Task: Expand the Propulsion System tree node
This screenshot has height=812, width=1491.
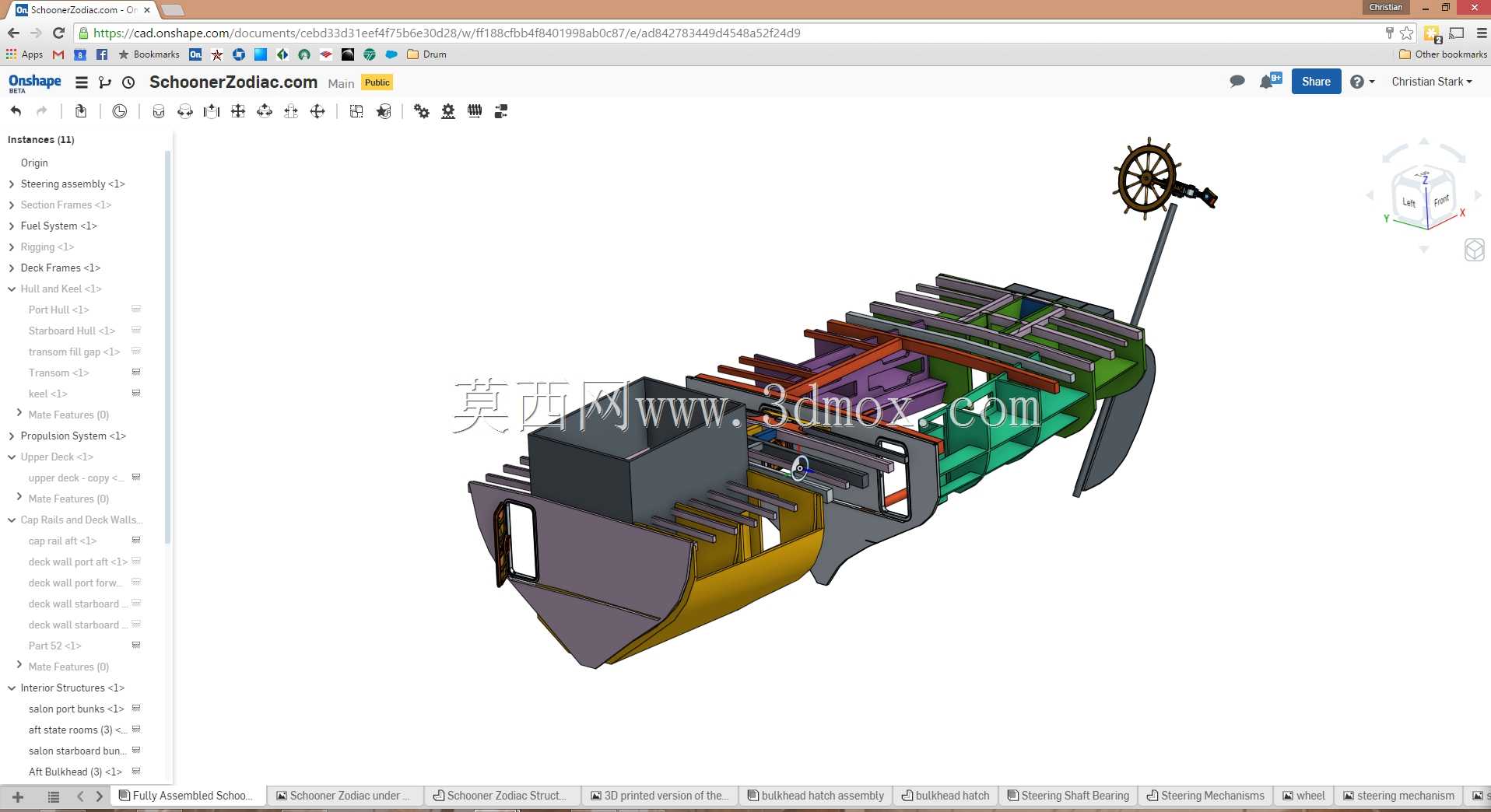Action: pos(12,436)
